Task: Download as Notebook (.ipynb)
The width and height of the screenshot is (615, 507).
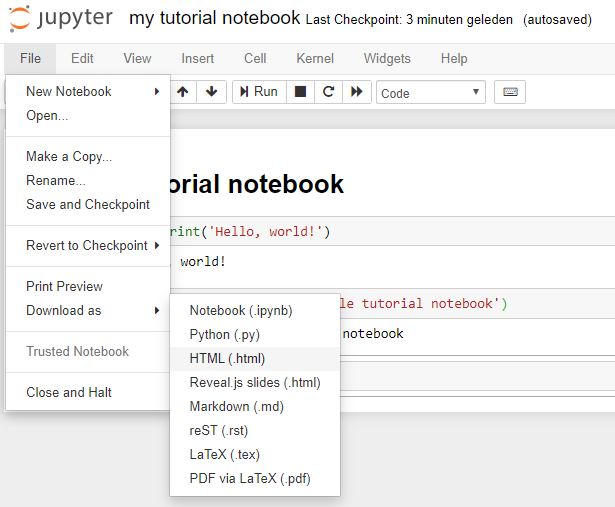Action: click(x=255, y=311)
